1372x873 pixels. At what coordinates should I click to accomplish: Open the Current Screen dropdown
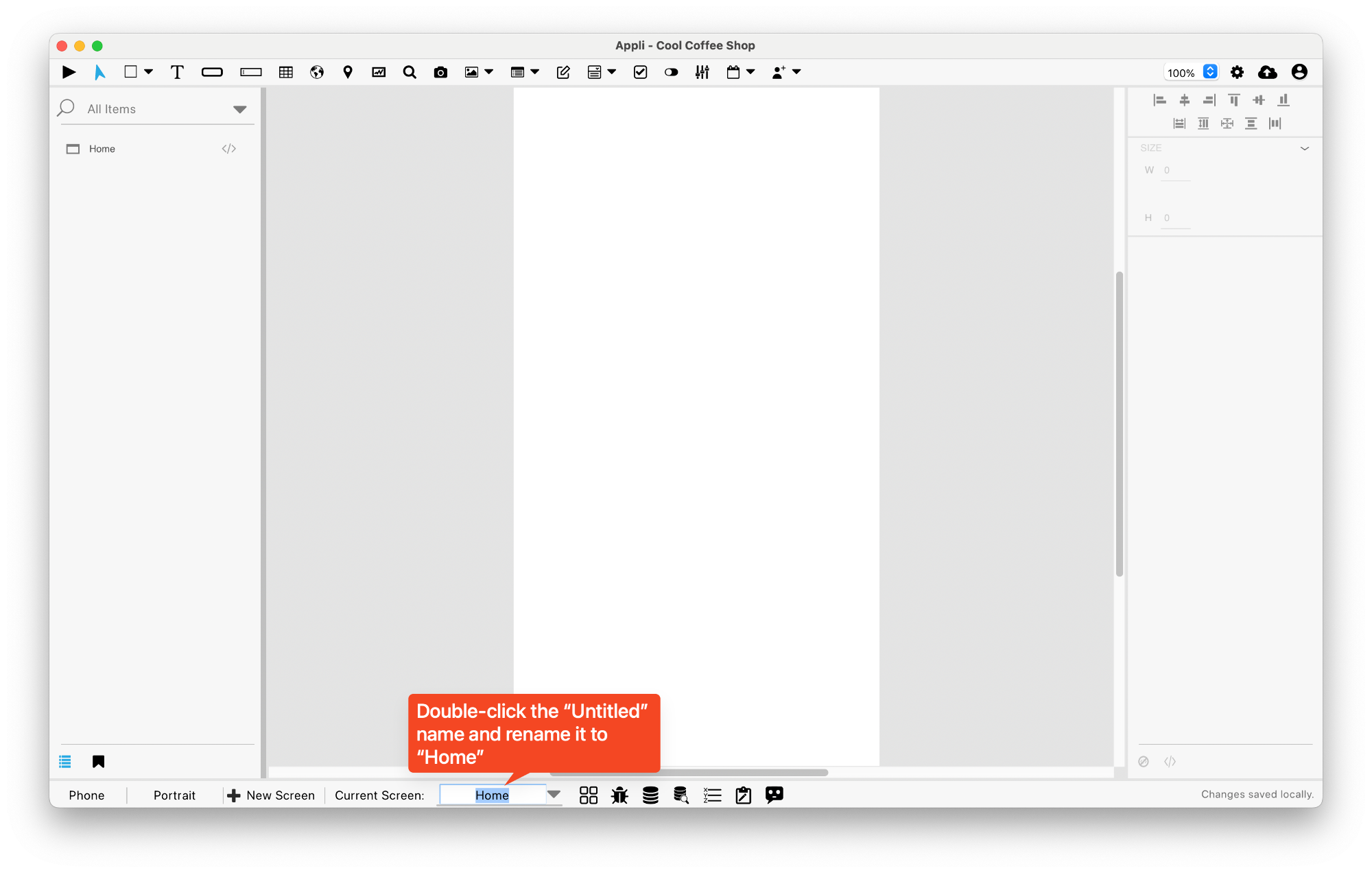pyautogui.click(x=555, y=795)
